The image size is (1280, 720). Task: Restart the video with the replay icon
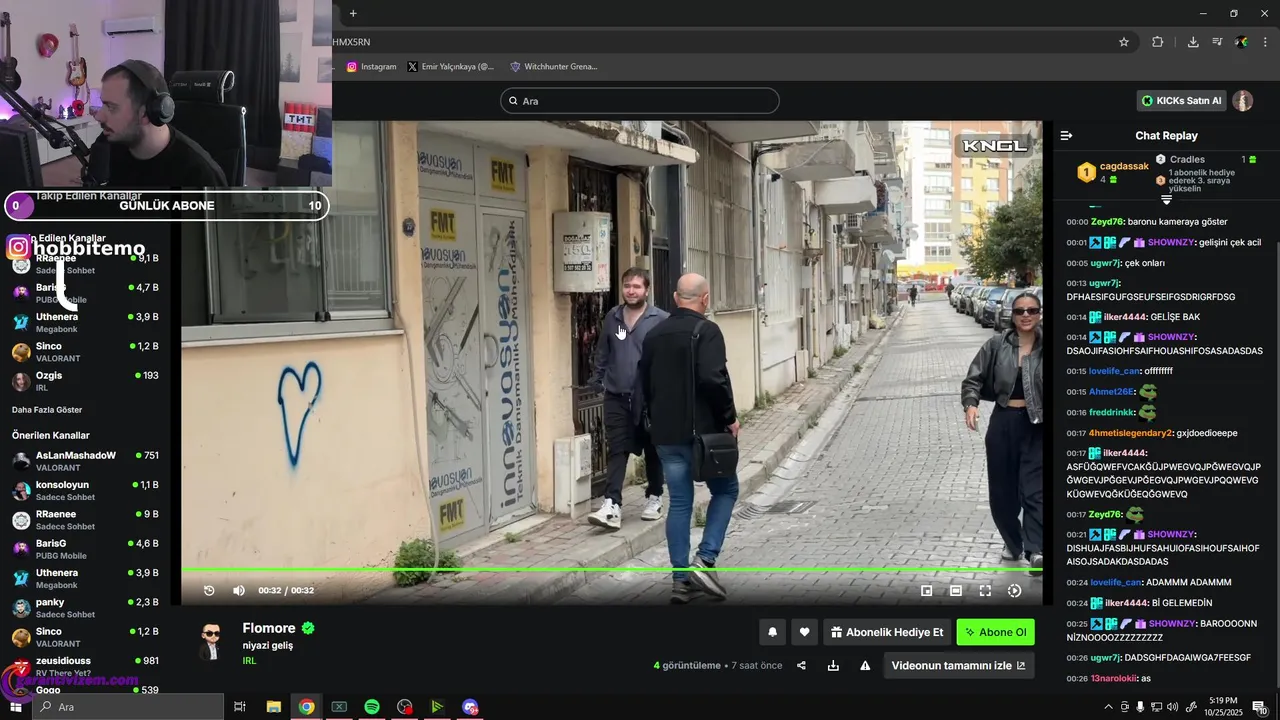coord(209,590)
